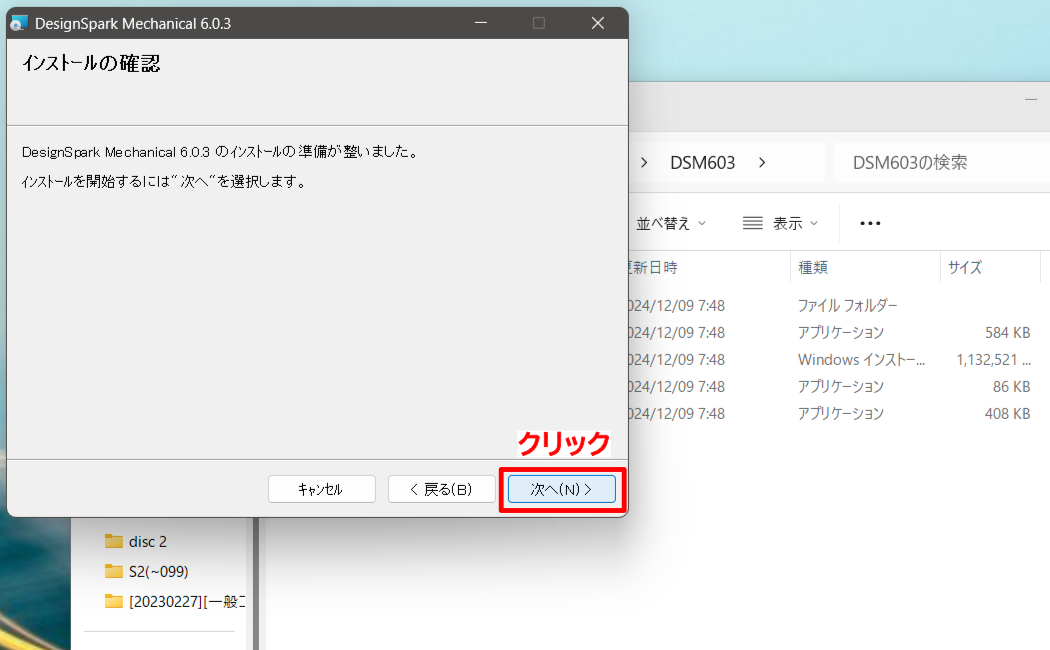Select the 584 KB アプリケーション file row

pos(834,333)
